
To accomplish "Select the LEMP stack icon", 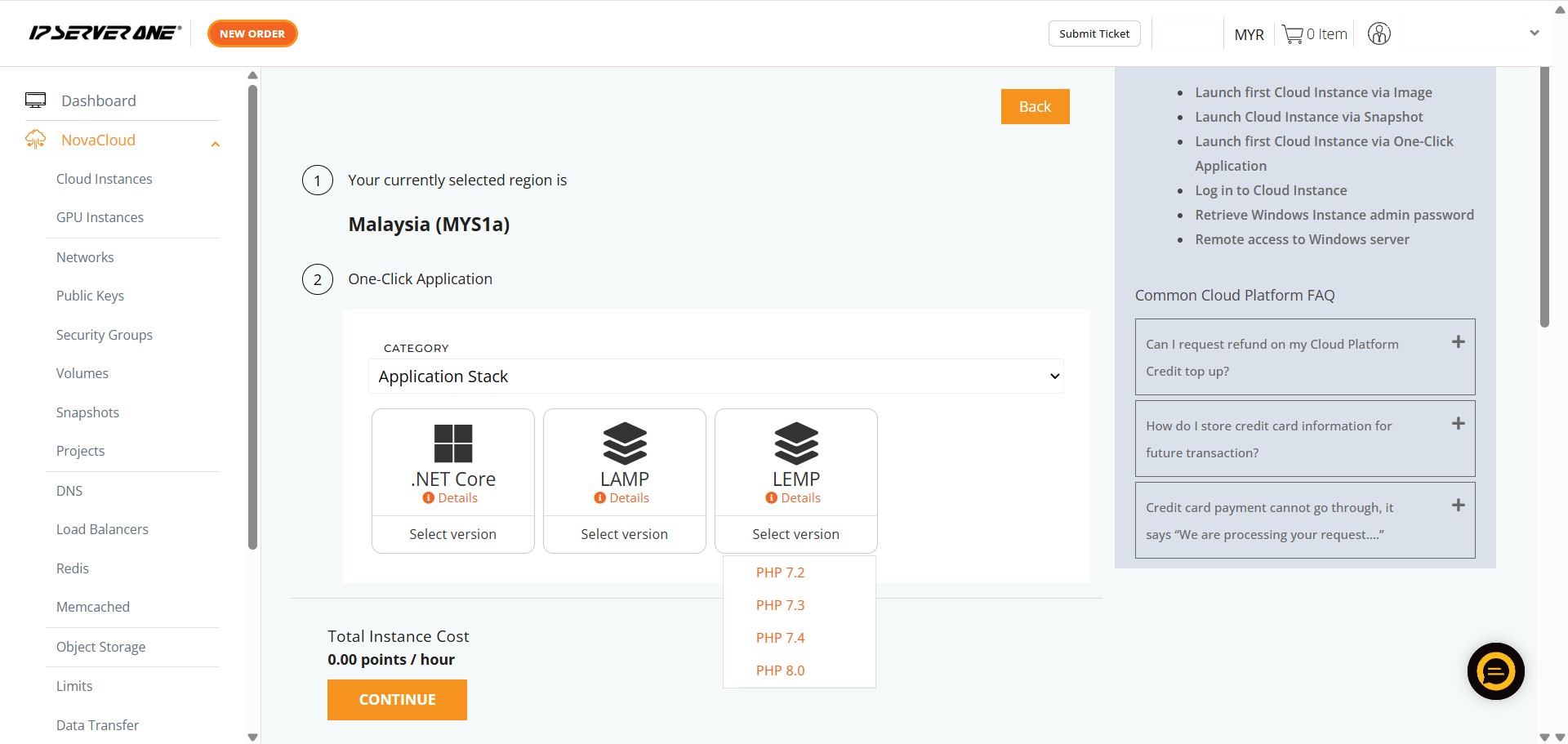I will (x=796, y=443).
